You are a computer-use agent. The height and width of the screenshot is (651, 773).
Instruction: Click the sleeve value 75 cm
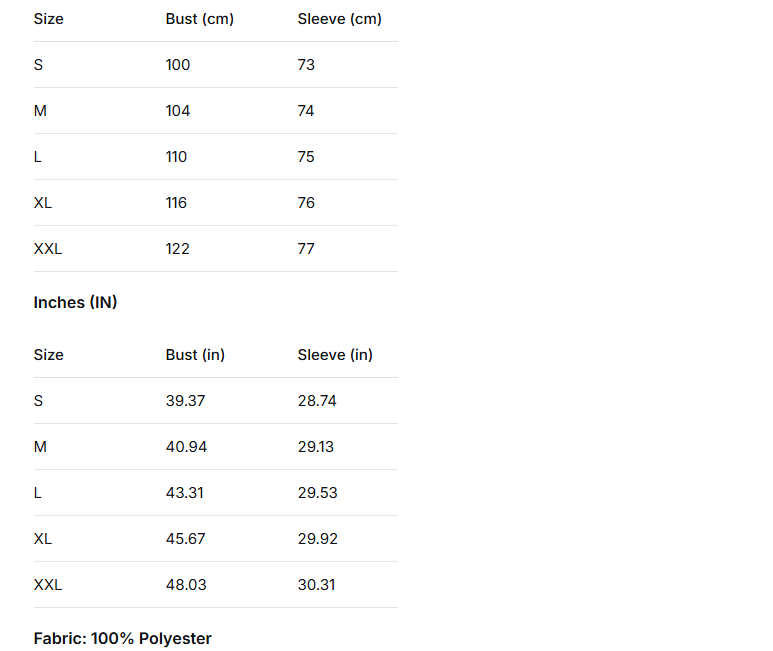pos(306,157)
